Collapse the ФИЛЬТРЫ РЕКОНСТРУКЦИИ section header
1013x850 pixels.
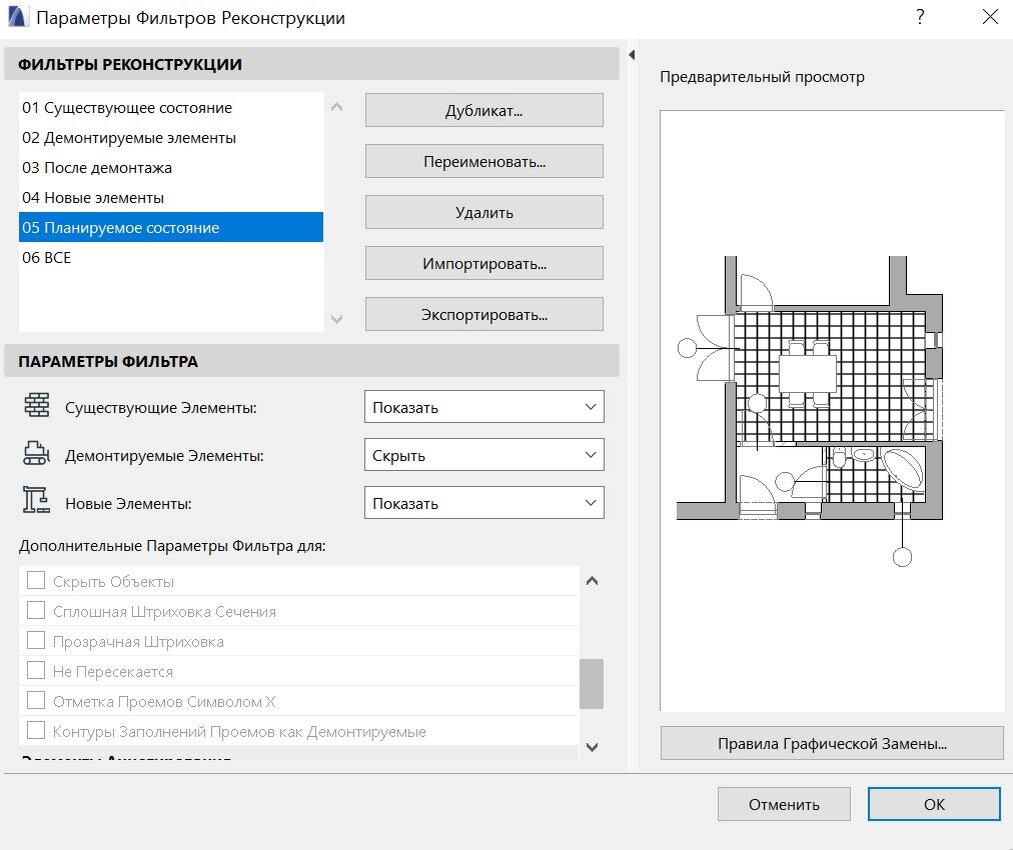coord(311,64)
